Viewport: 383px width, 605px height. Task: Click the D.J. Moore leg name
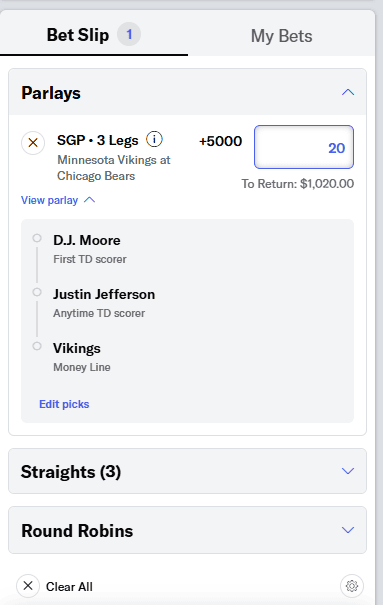87,240
